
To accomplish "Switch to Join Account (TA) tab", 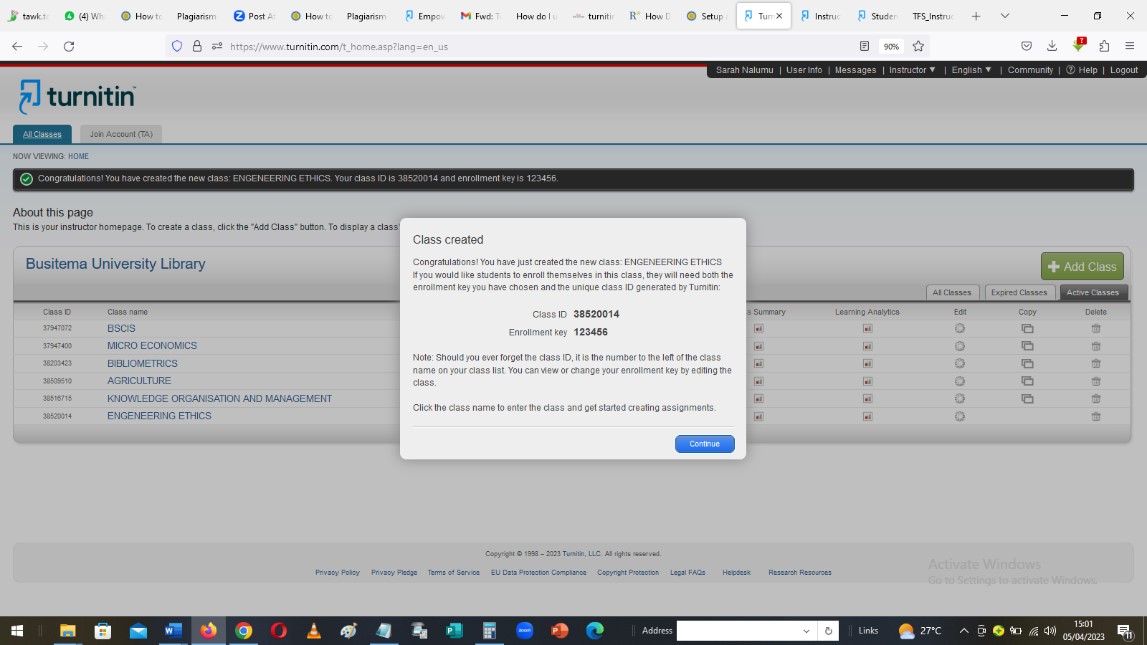I will pos(121,134).
